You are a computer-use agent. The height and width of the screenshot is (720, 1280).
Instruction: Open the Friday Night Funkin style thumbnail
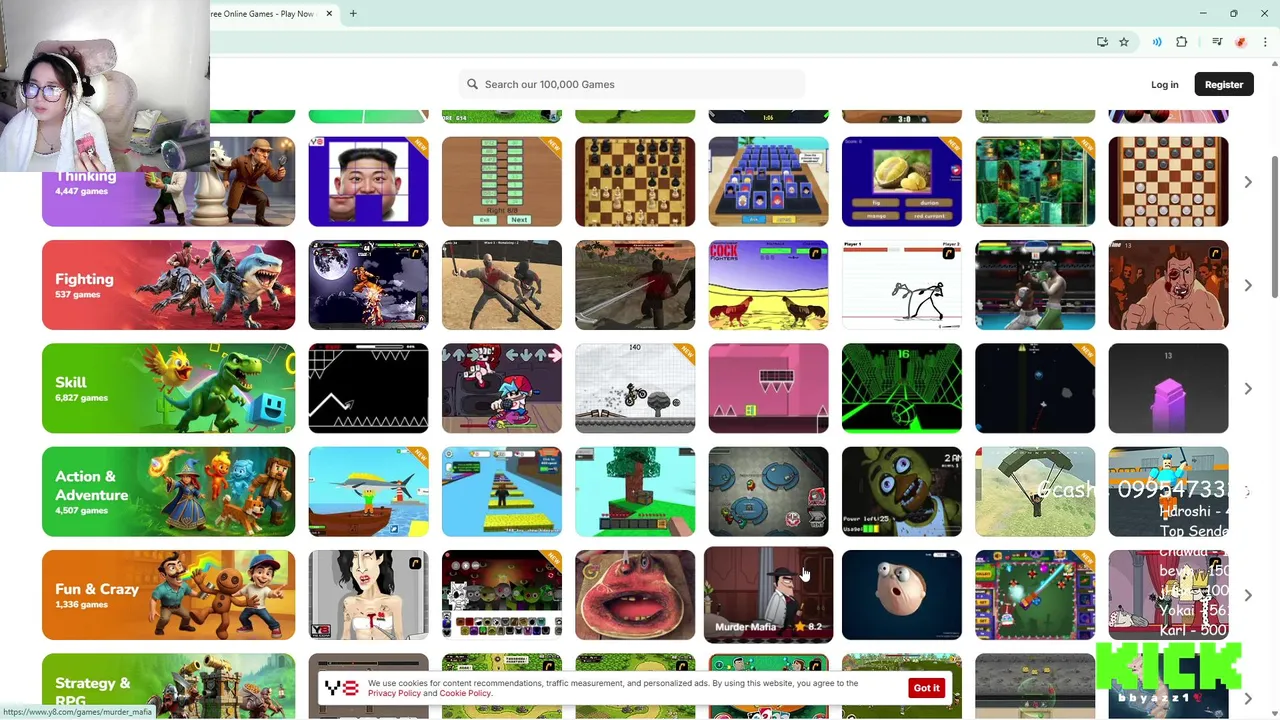click(501, 388)
